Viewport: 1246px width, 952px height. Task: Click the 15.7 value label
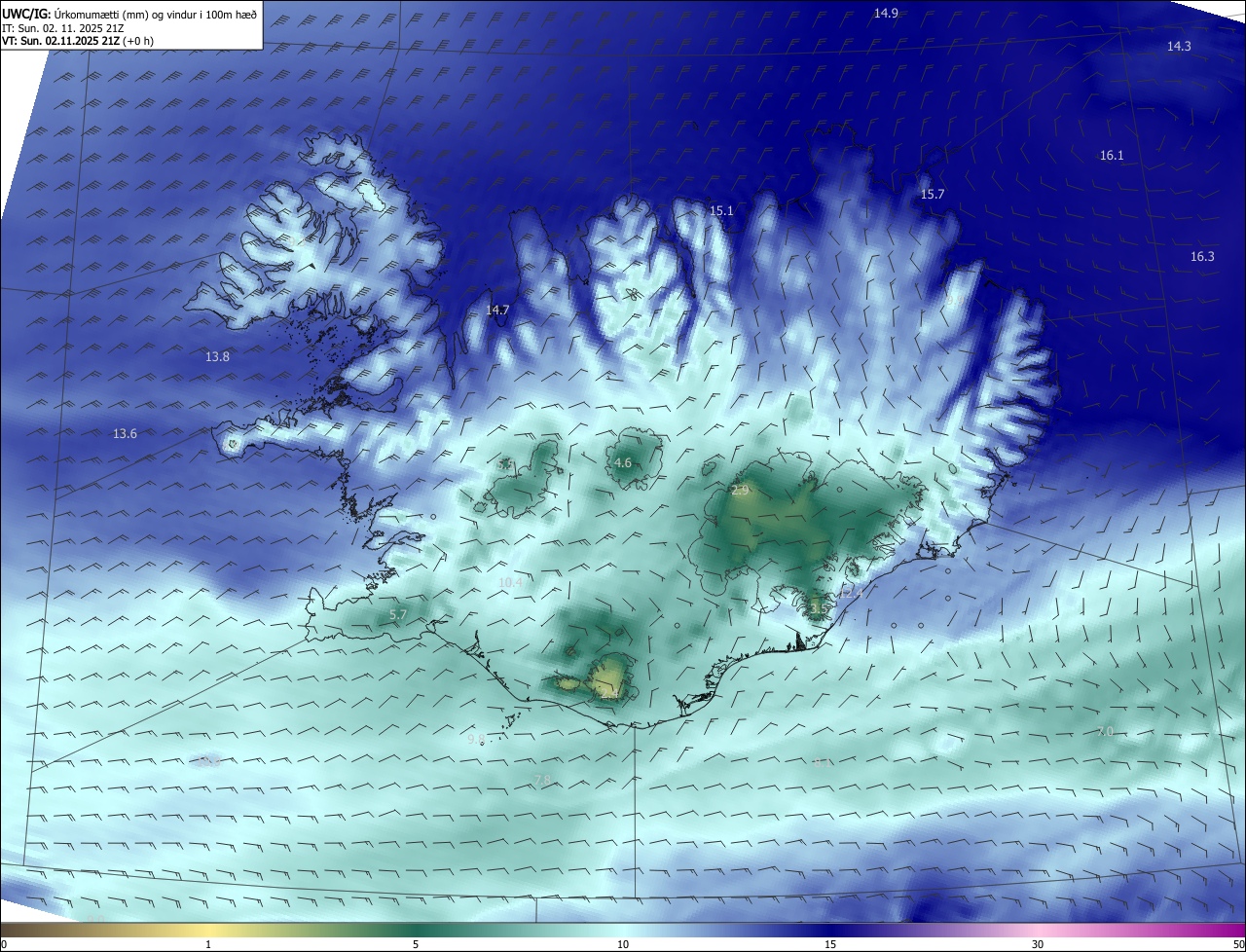(x=933, y=194)
